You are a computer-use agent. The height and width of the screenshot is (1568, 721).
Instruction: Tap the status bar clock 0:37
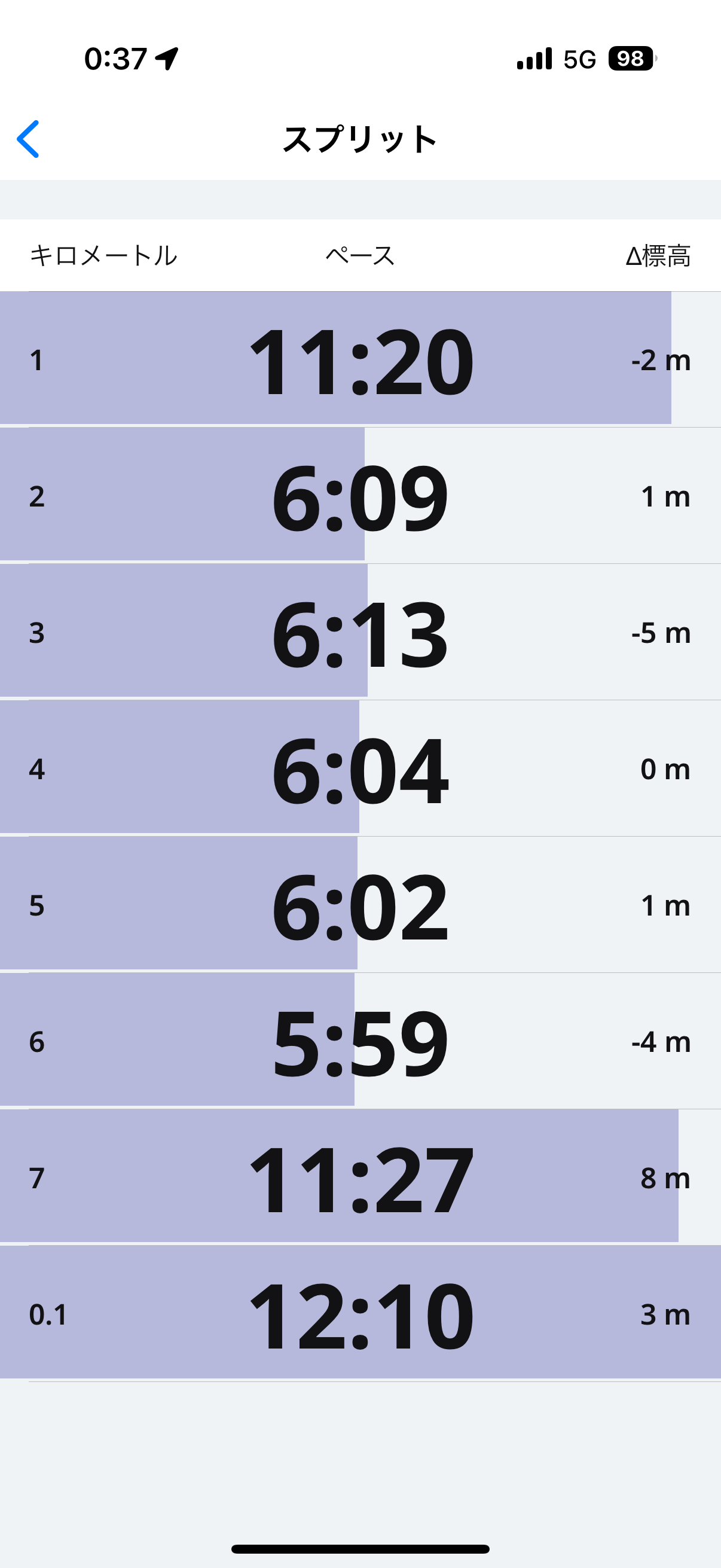pyautogui.click(x=115, y=59)
